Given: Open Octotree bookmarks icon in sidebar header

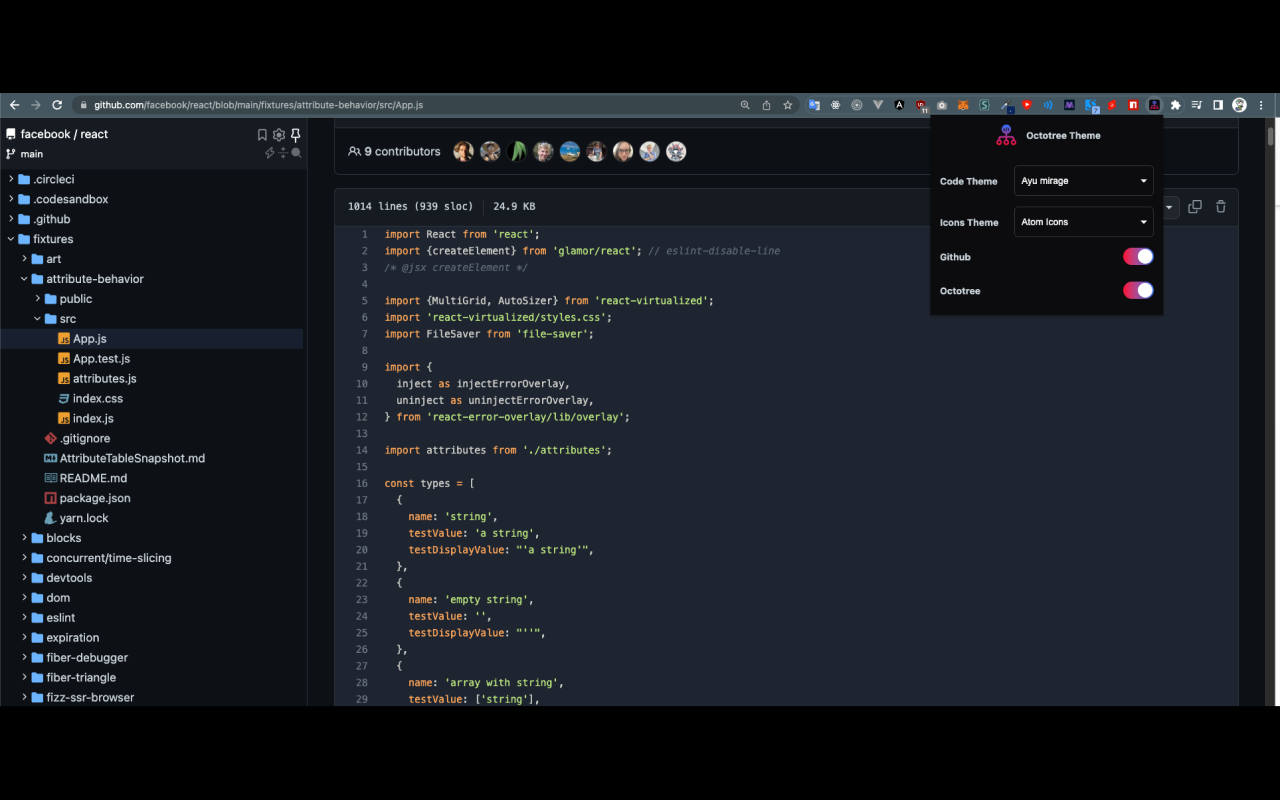Looking at the screenshot, I should tap(262, 135).
